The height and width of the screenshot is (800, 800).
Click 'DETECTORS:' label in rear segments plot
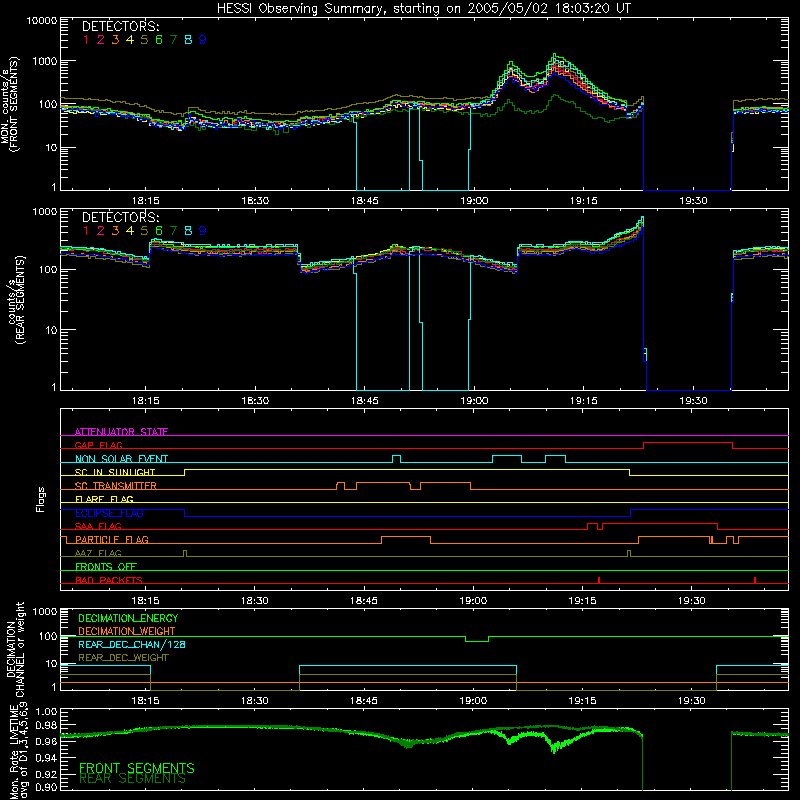pyautogui.click(x=120, y=217)
